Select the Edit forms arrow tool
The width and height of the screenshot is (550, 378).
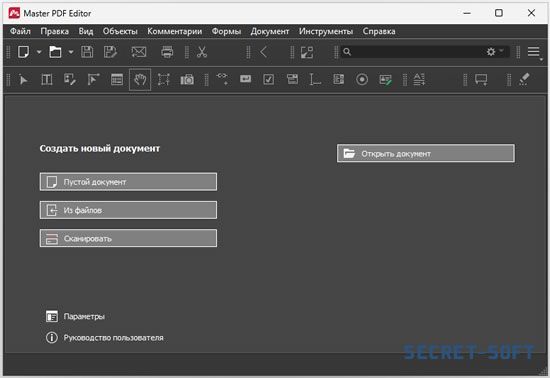[x=93, y=80]
